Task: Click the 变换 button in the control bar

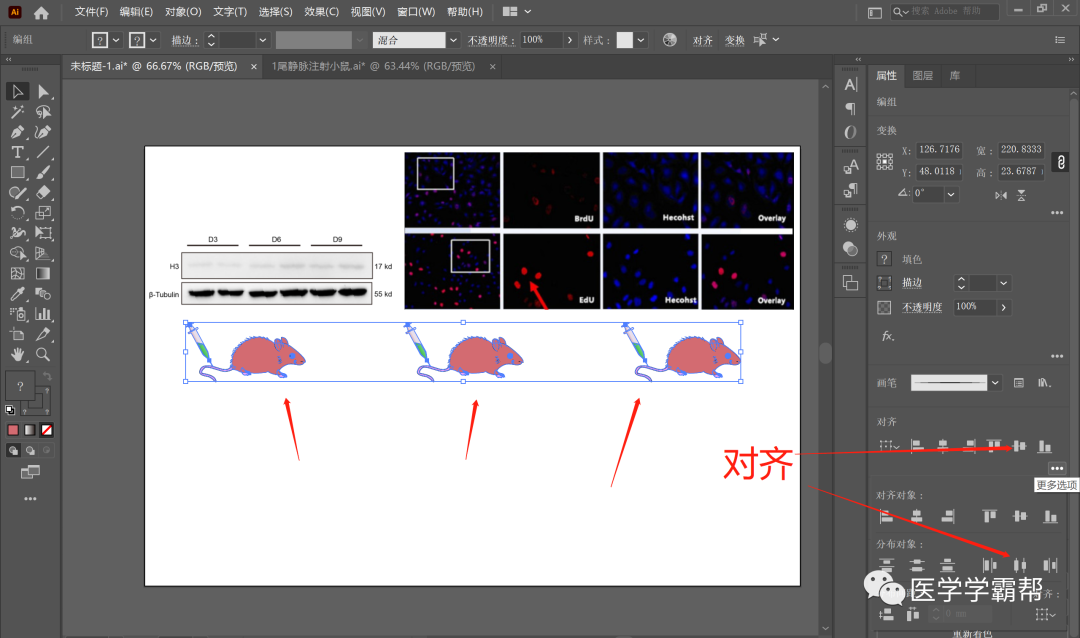Action: tap(735, 40)
